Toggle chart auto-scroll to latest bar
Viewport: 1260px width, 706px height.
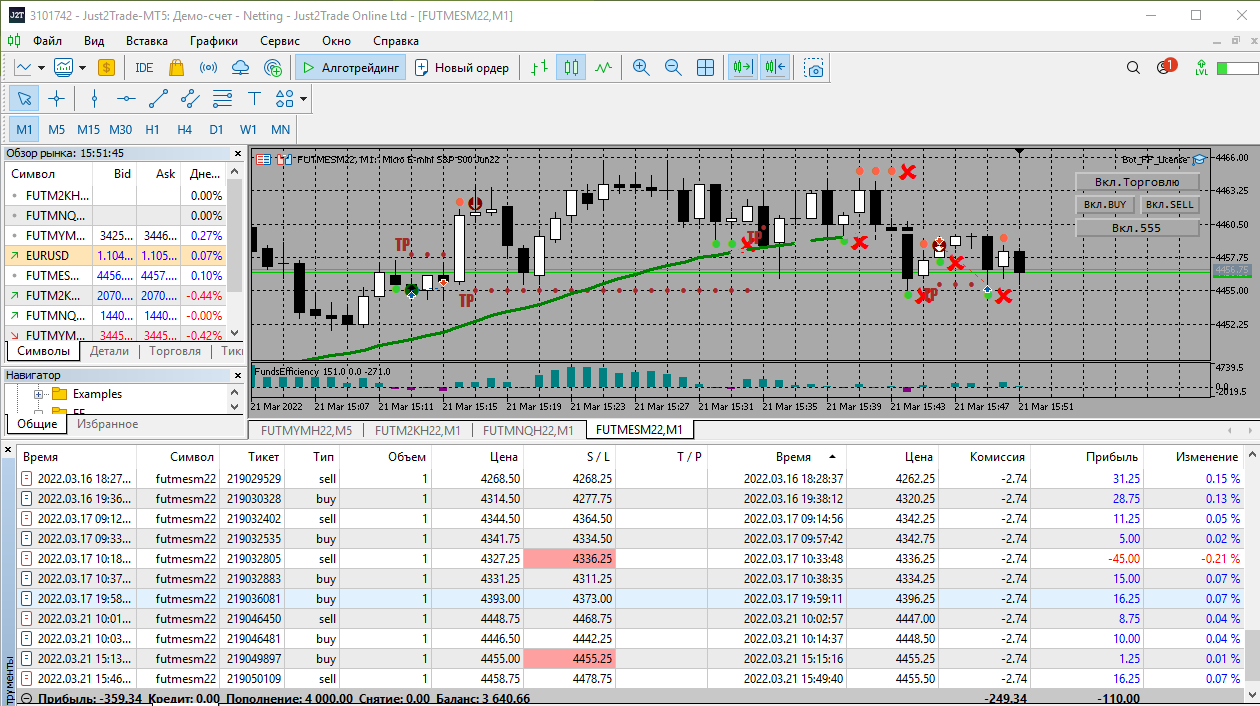[x=742, y=68]
